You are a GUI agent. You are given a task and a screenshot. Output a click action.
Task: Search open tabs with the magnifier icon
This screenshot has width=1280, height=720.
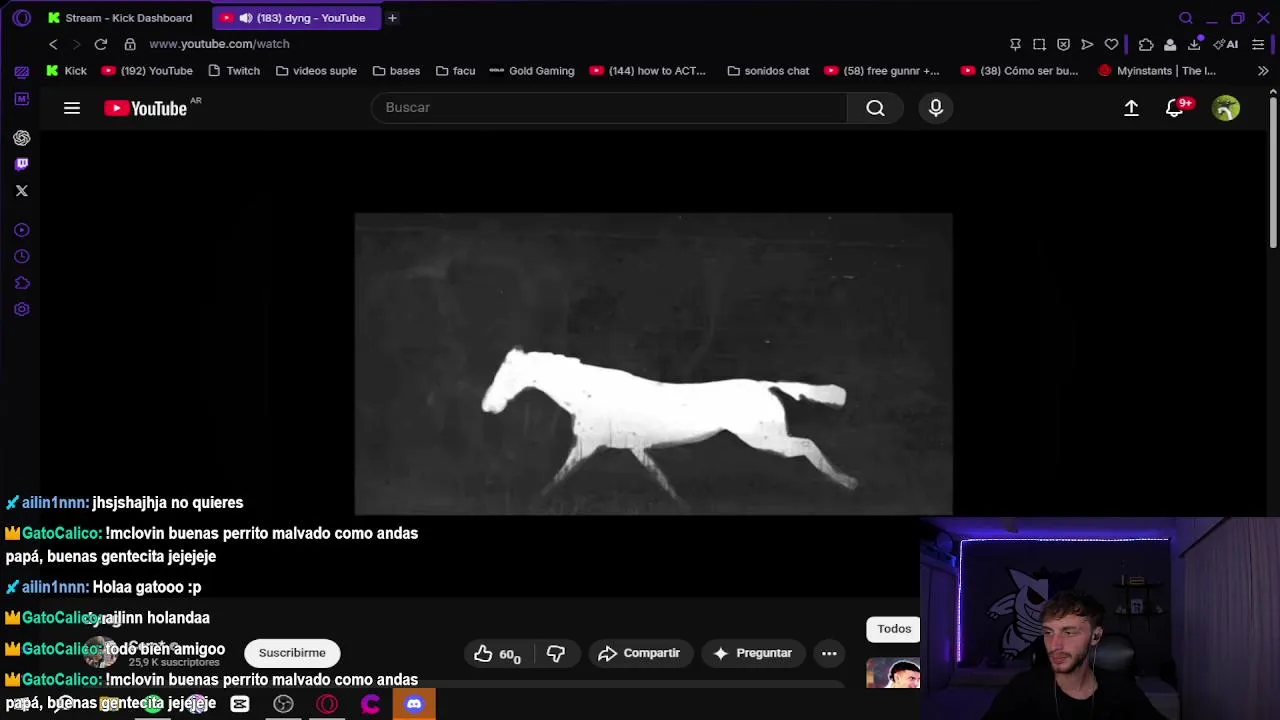(x=1186, y=18)
